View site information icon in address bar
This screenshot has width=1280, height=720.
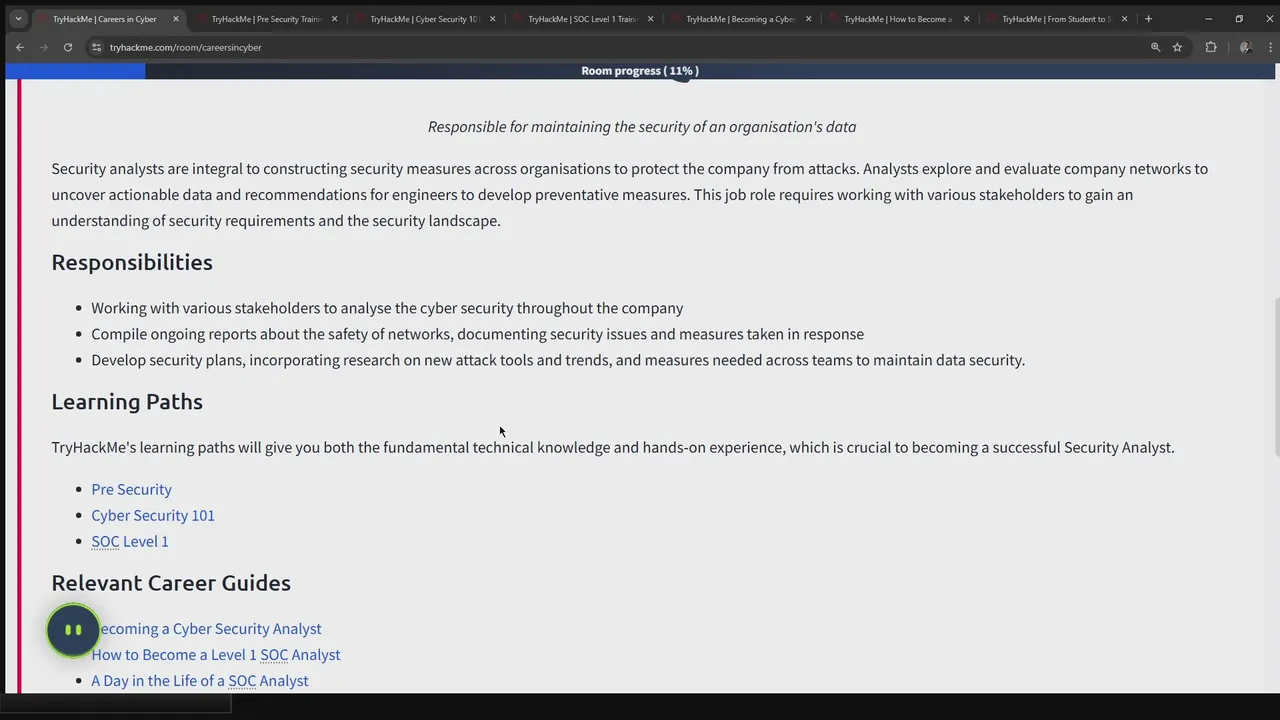(96, 47)
